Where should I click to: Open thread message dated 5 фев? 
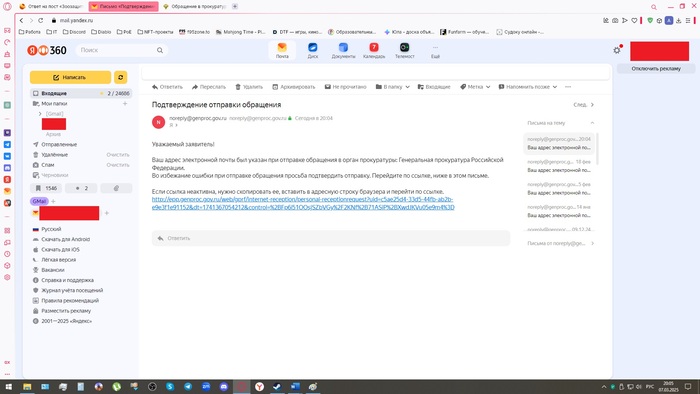(558, 189)
